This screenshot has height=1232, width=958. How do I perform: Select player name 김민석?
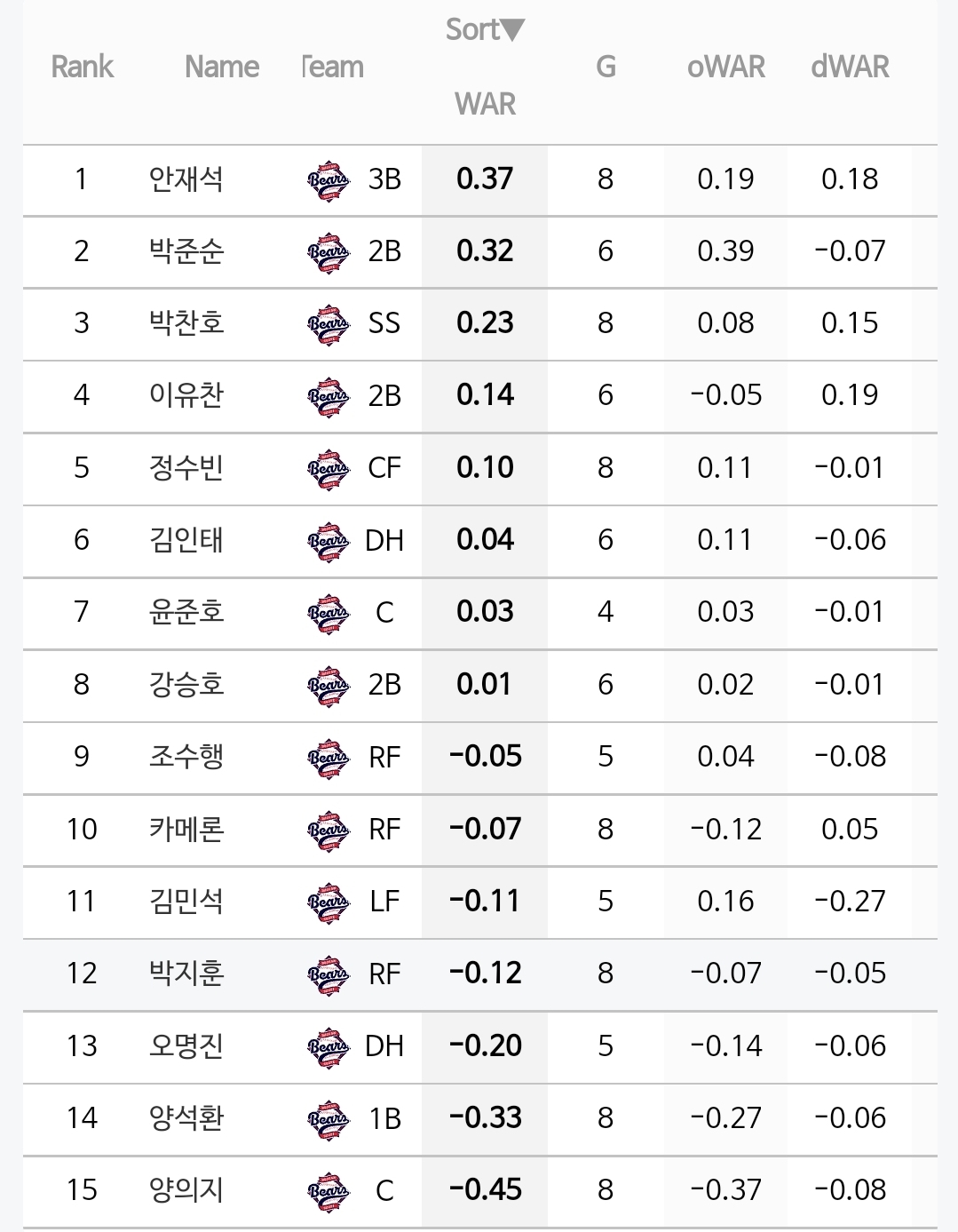(186, 902)
